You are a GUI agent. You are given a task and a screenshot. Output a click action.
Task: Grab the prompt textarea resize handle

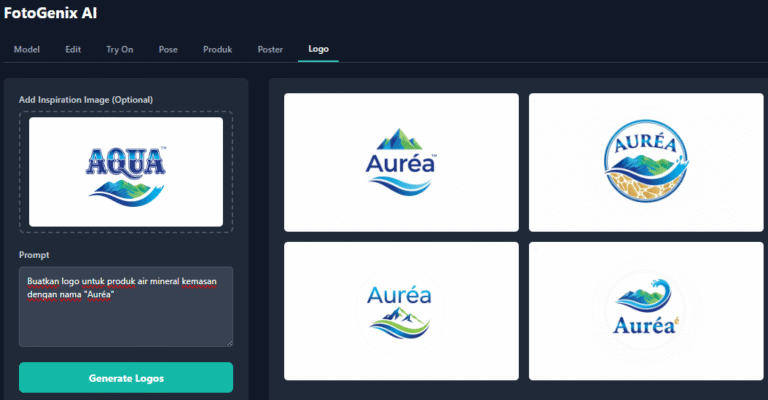point(229,343)
